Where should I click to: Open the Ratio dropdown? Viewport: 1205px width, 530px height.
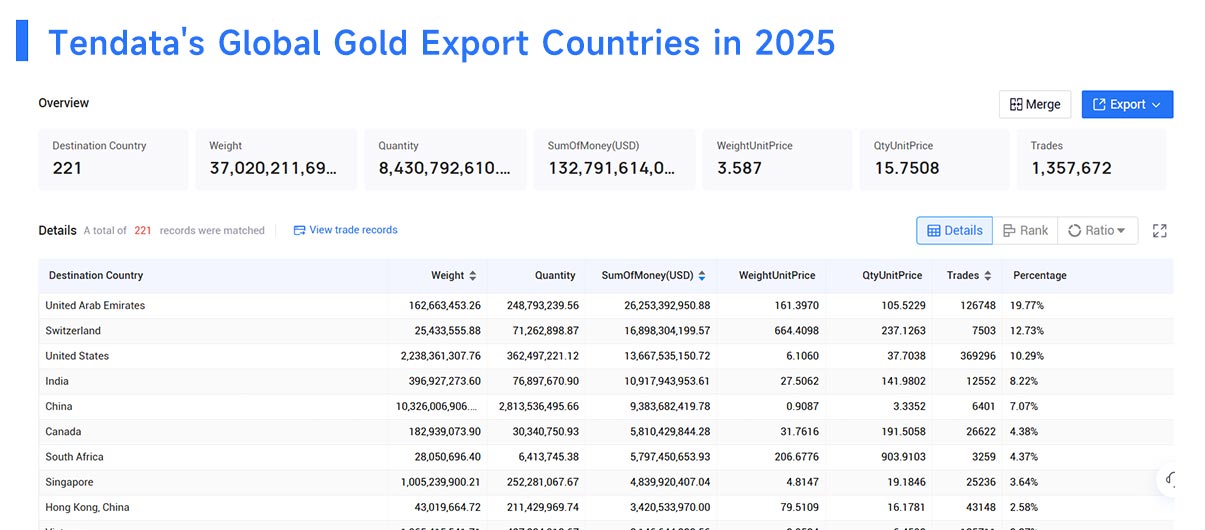1097,230
